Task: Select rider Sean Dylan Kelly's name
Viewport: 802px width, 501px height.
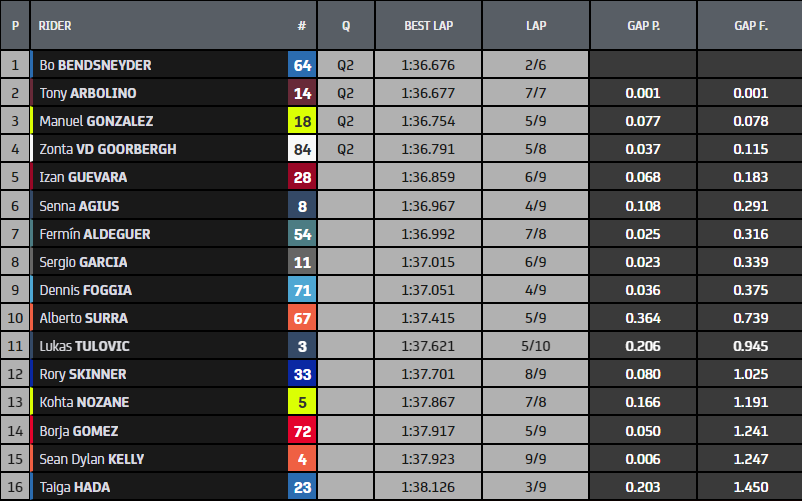Action: click(x=92, y=459)
